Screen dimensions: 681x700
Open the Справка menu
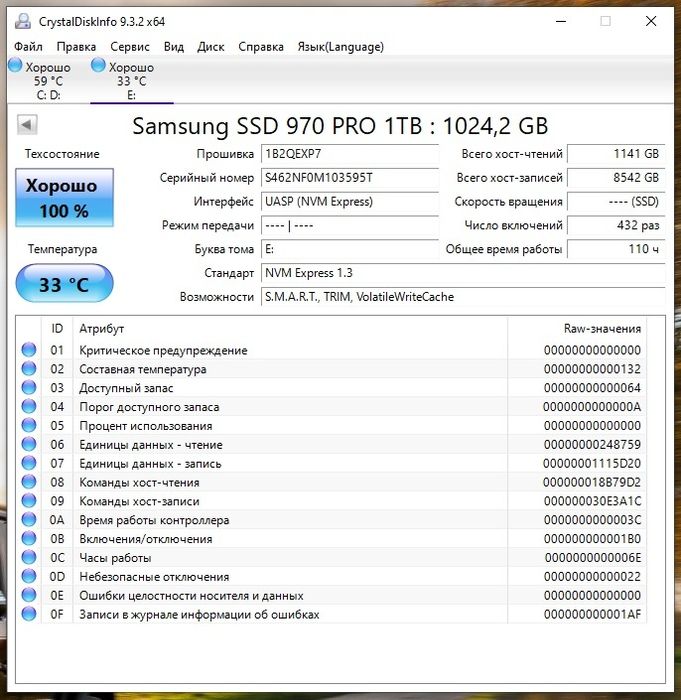pos(261,47)
